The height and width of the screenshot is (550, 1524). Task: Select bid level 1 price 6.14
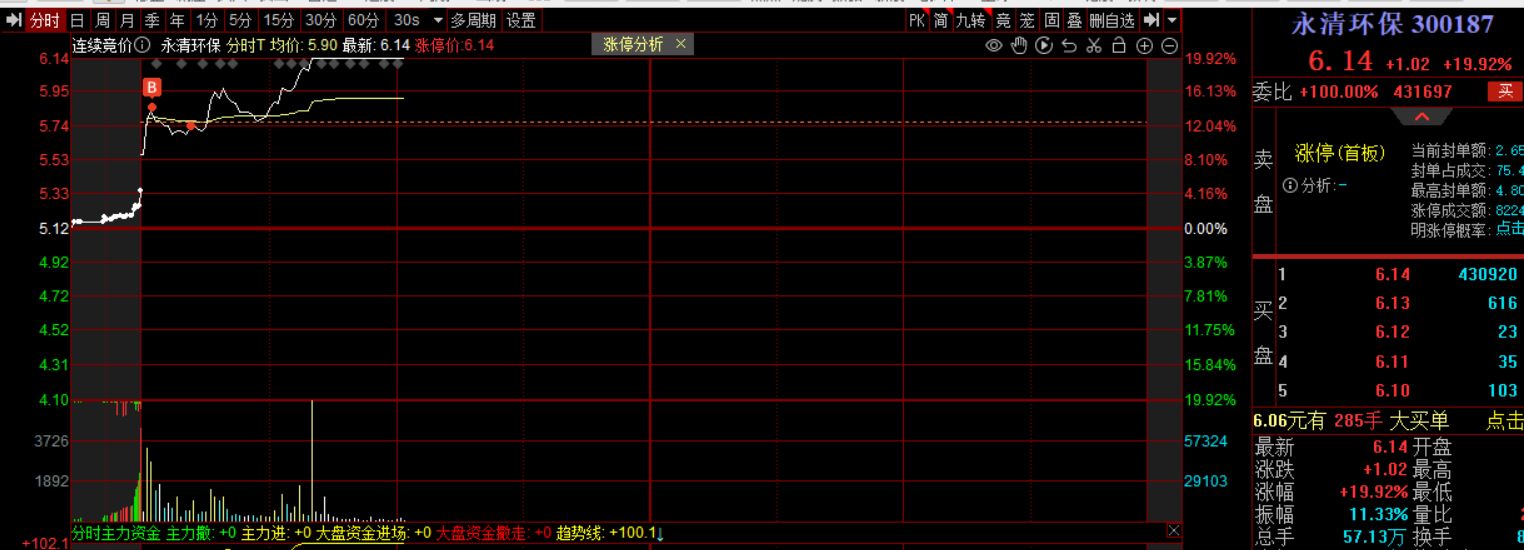[x=1392, y=274]
